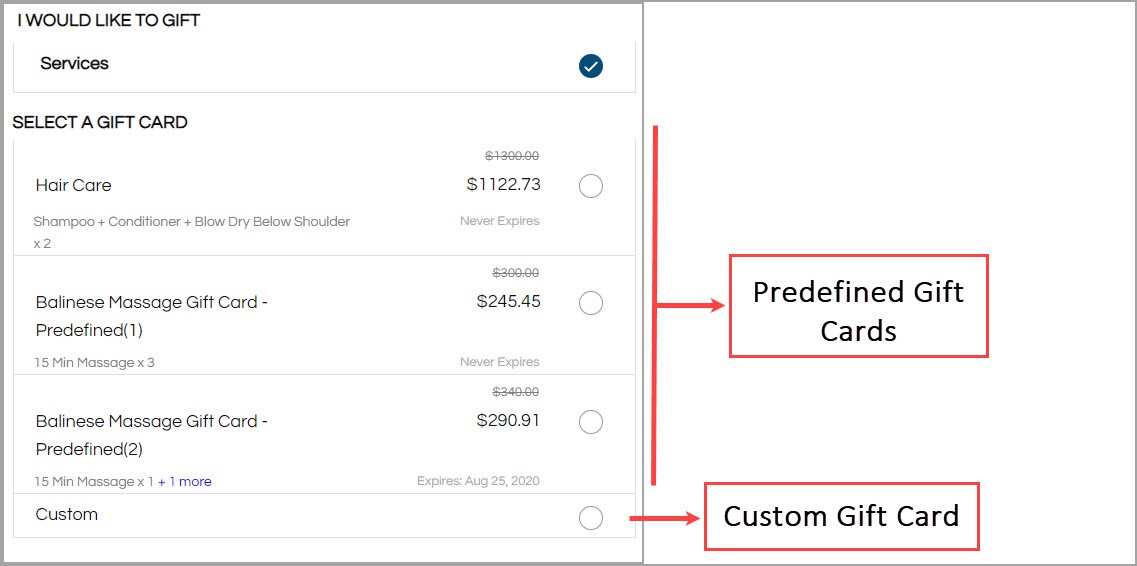
Task: Open the '+ 1 more' services link
Action: pyautogui.click(x=185, y=481)
